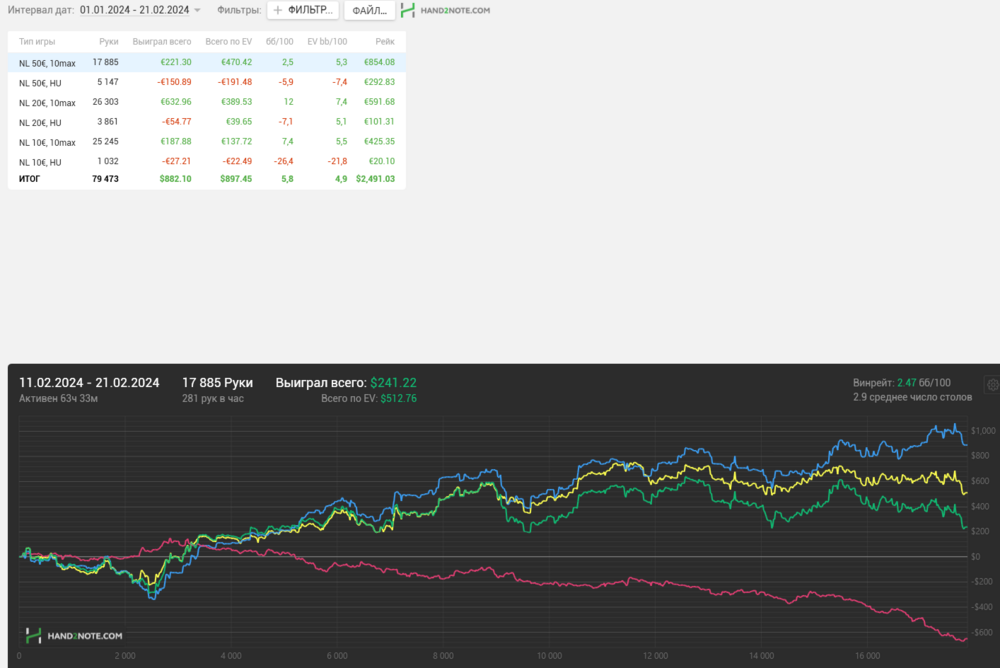
Task: Click the 5 147 hands cell
Action: click(108, 82)
